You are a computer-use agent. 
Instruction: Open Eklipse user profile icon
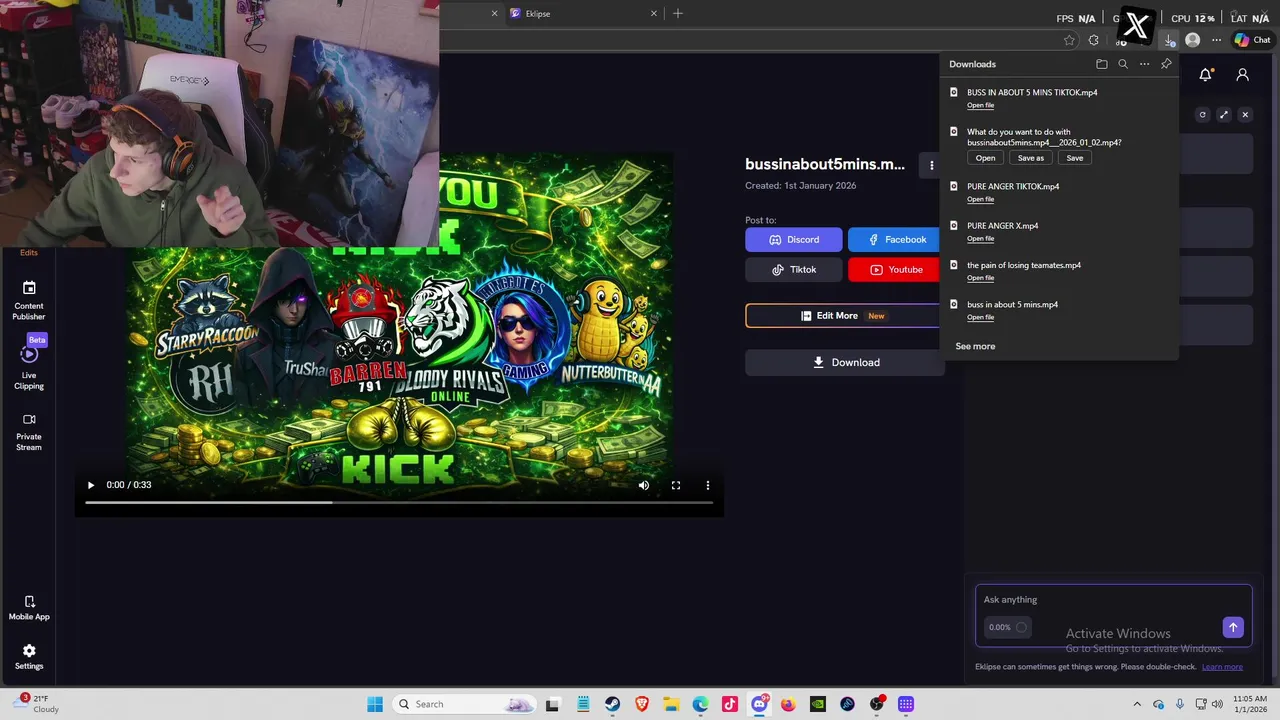tap(1242, 75)
